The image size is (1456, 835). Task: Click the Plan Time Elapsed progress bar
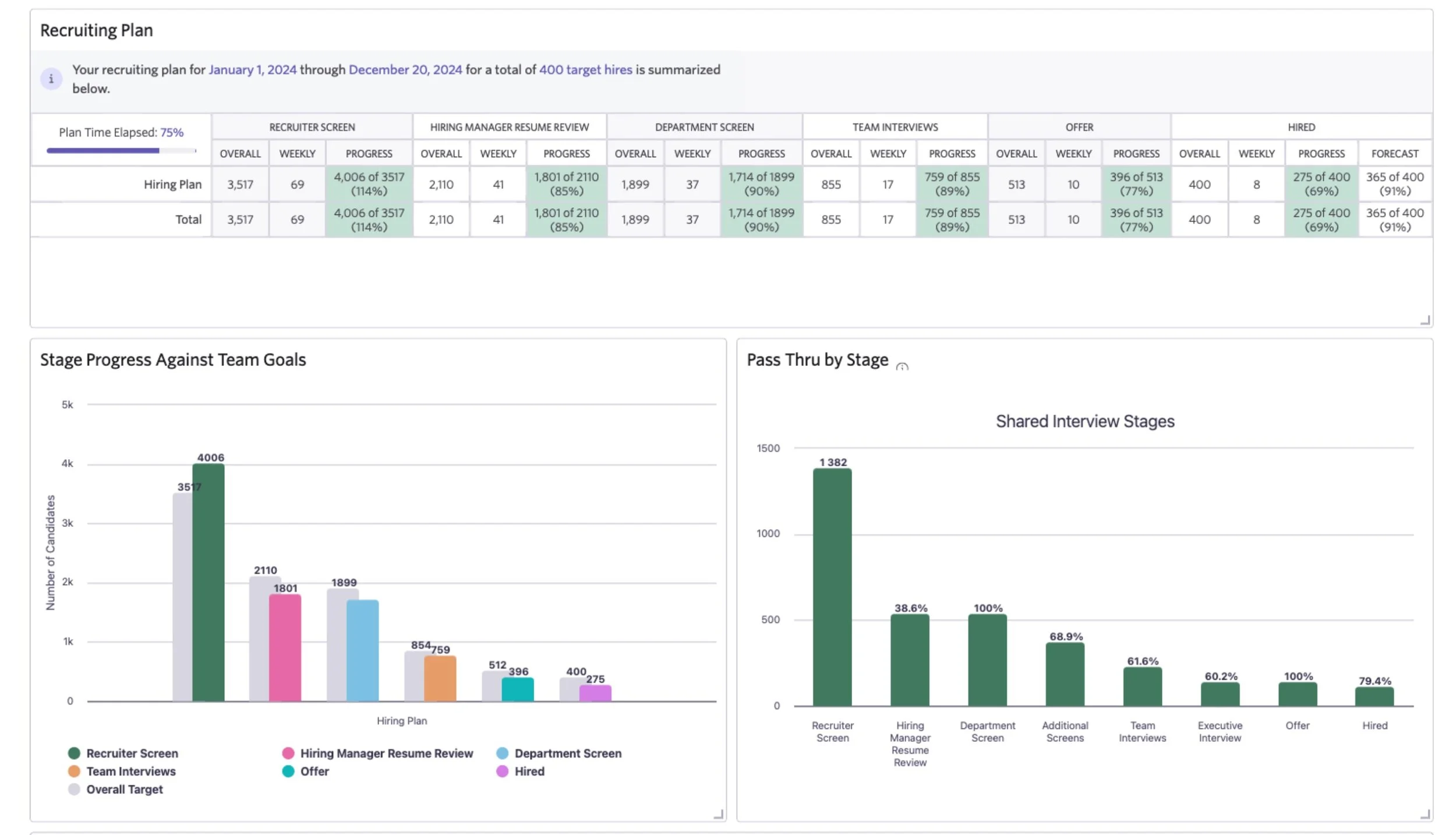point(121,150)
